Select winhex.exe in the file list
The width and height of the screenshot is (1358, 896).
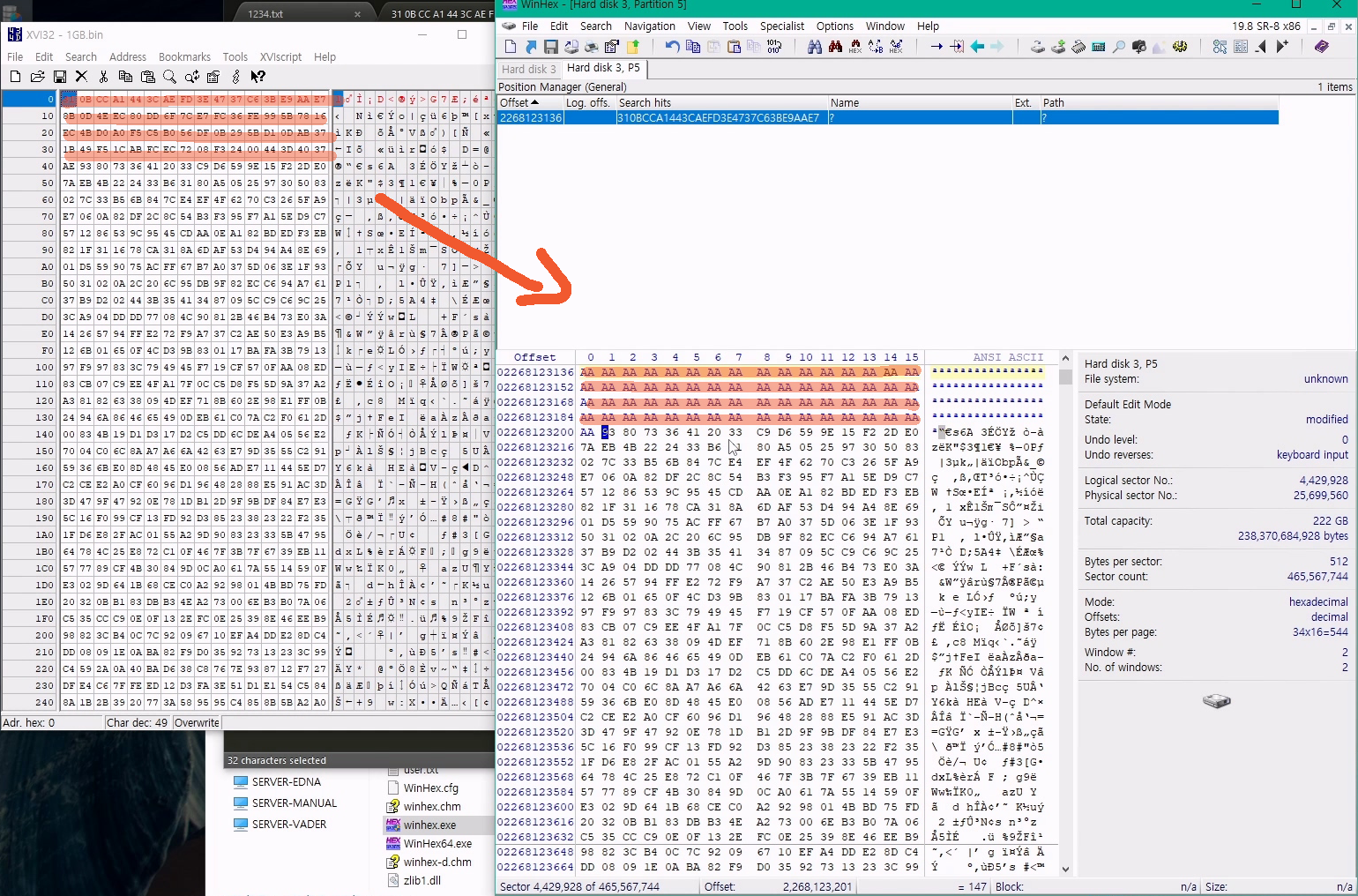[429, 825]
